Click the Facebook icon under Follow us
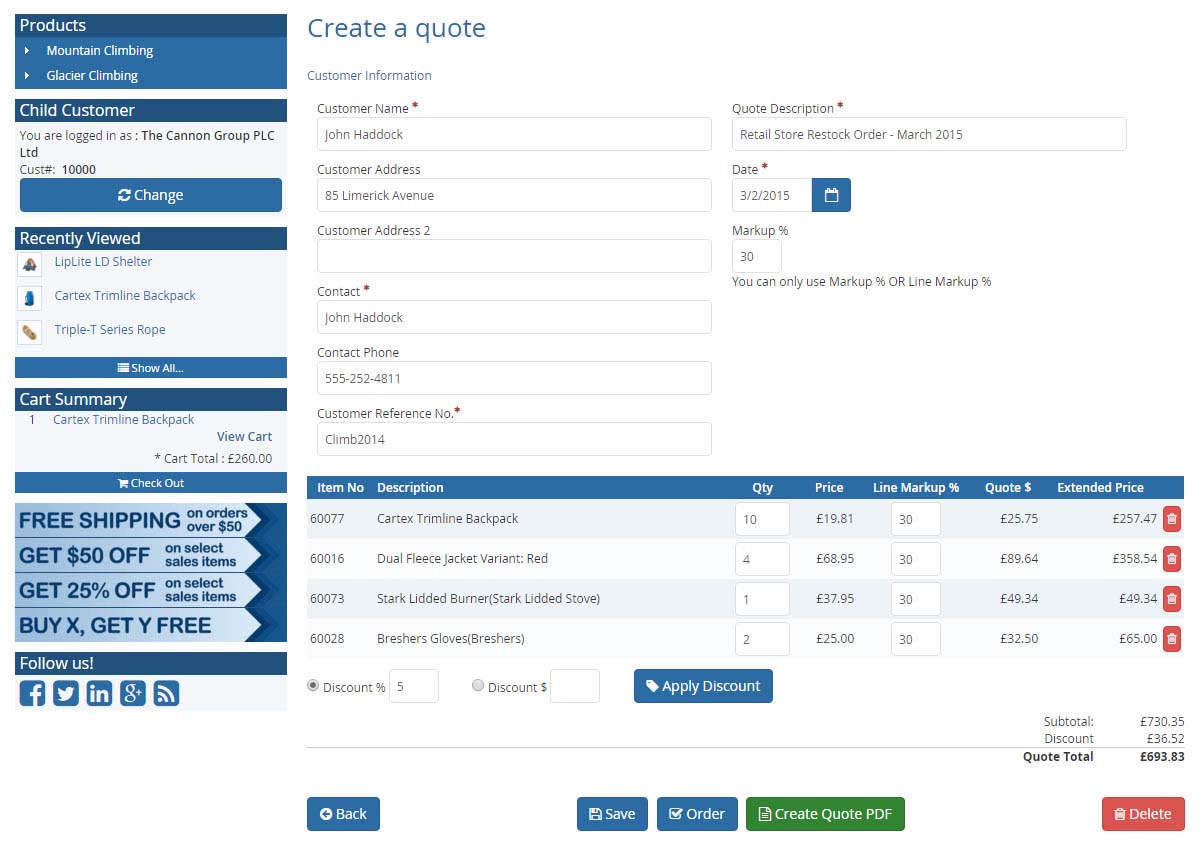The height and width of the screenshot is (846, 1200). point(32,692)
